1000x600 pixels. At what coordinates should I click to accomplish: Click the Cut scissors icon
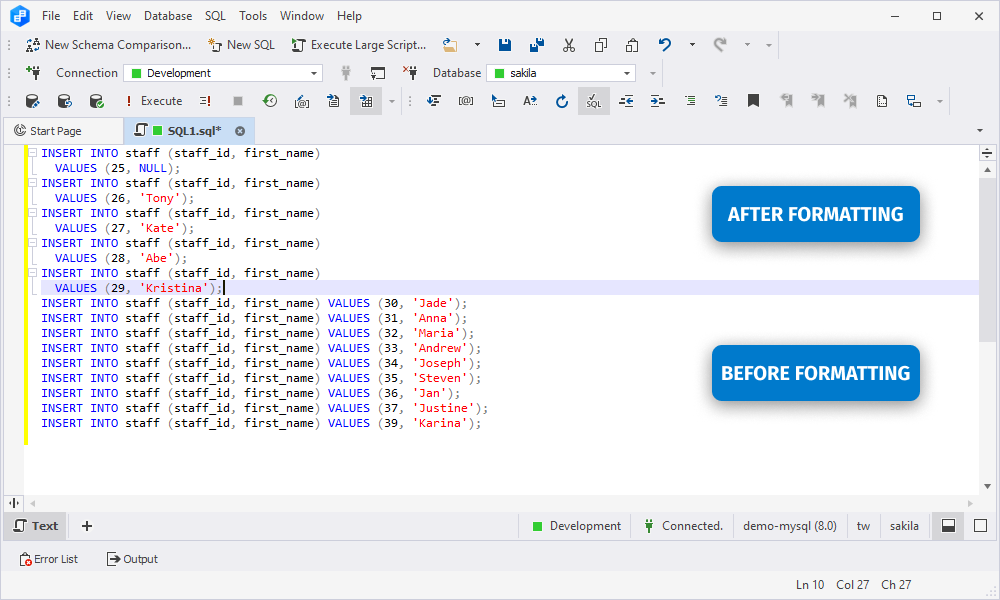(x=569, y=45)
